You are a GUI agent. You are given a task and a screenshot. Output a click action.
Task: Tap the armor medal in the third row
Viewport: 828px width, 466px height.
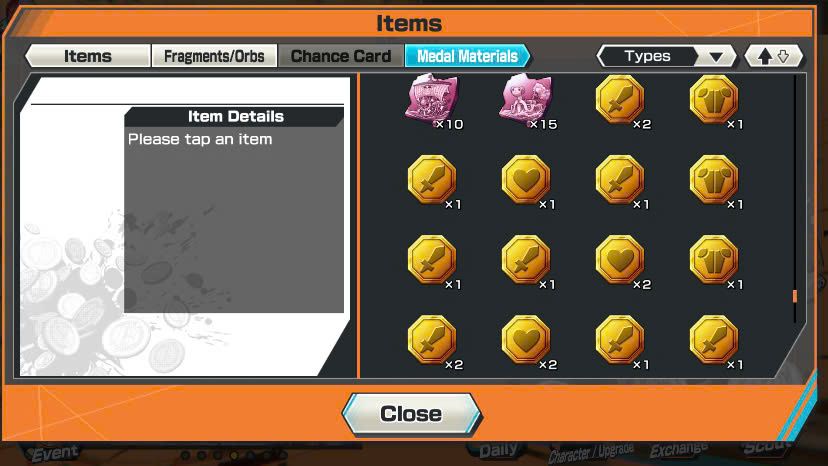point(714,260)
